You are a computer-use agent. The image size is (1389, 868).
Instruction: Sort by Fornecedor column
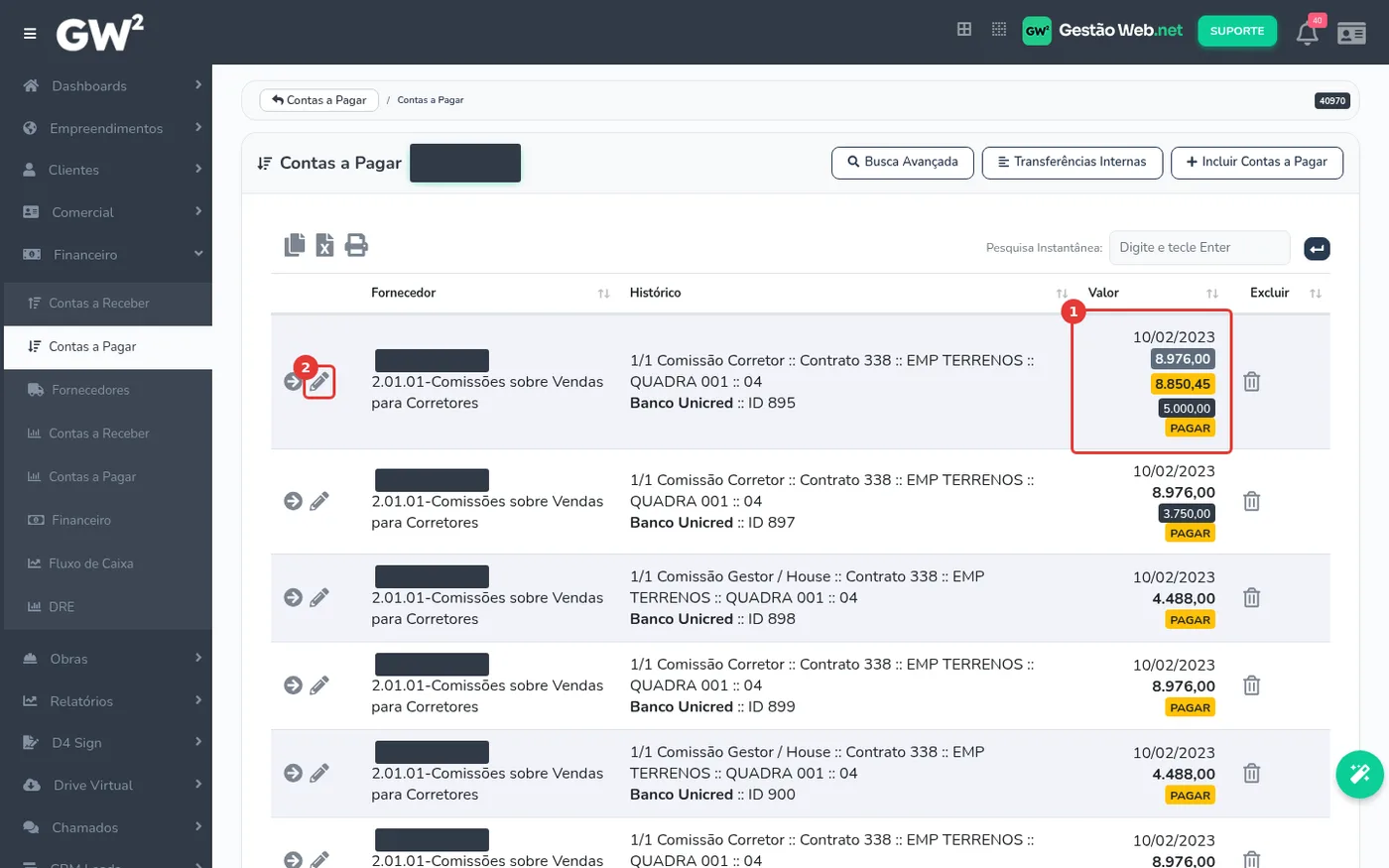coord(490,293)
